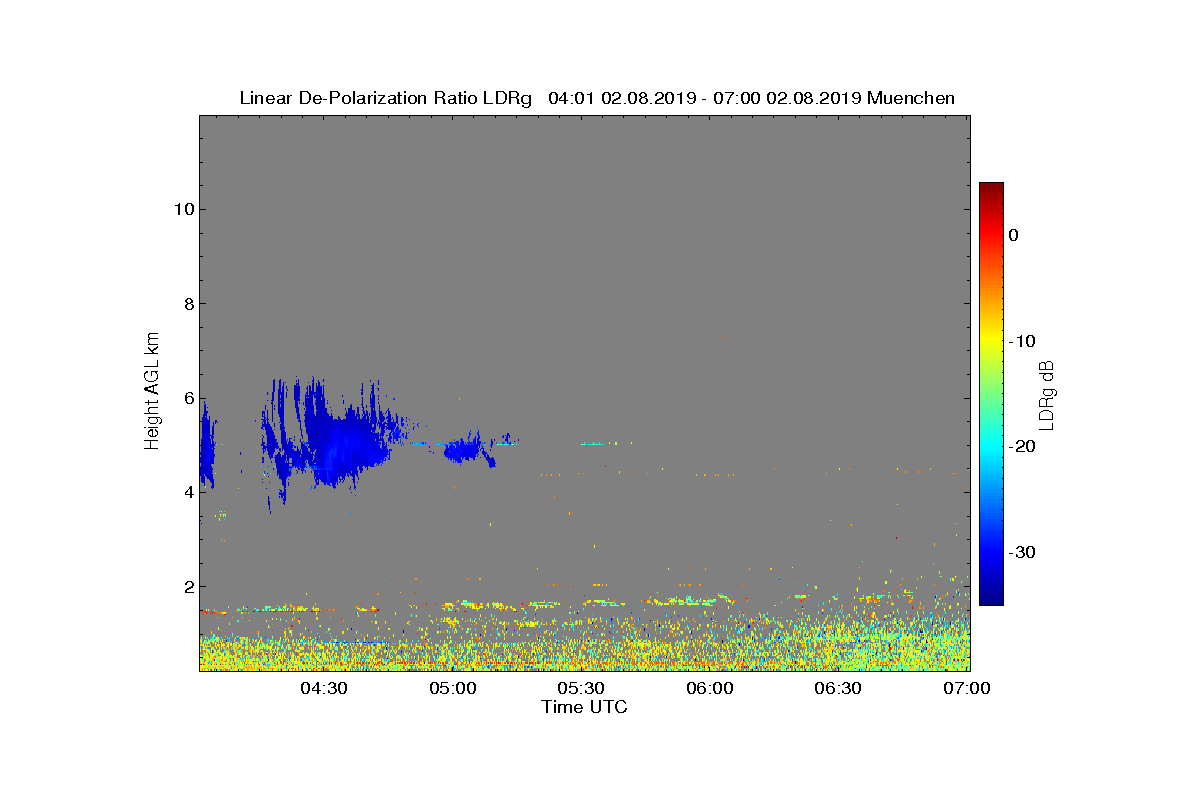1200x800 pixels.
Task: Click the height tick label 4
Action: point(189,492)
